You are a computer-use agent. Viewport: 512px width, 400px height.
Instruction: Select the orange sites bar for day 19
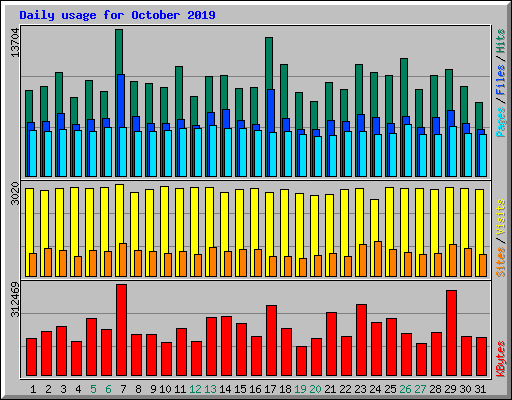(303, 267)
